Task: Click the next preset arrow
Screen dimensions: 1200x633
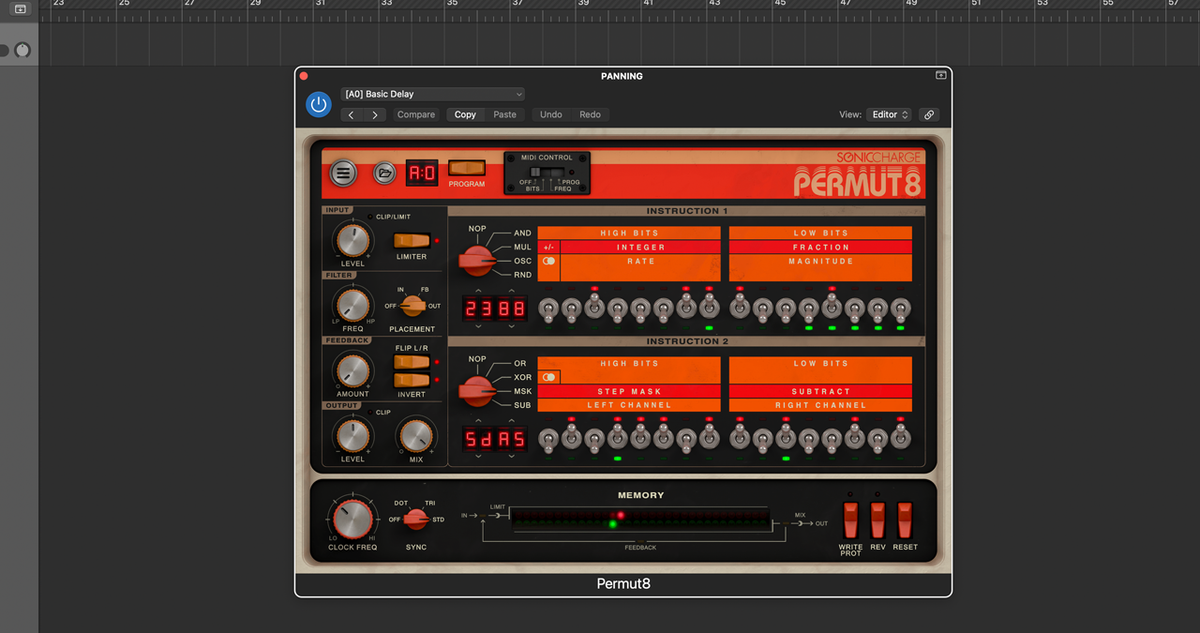Action: 375,114
